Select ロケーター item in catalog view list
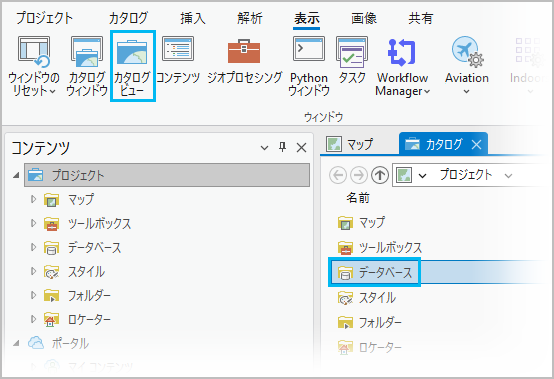Screen dimensions: 554x379 (x=370, y=348)
